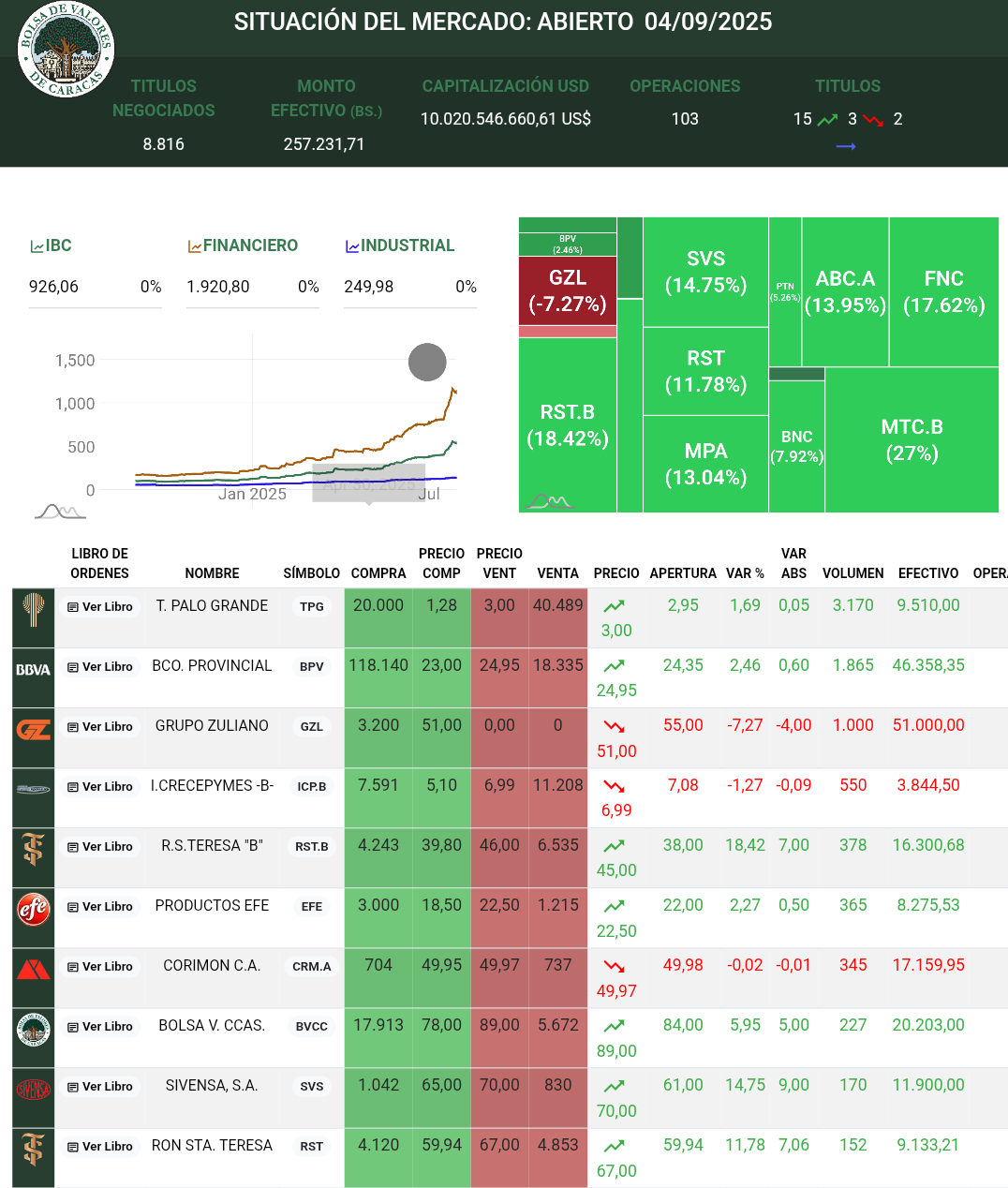Click the Sivensa upward trend arrow

615,1087
